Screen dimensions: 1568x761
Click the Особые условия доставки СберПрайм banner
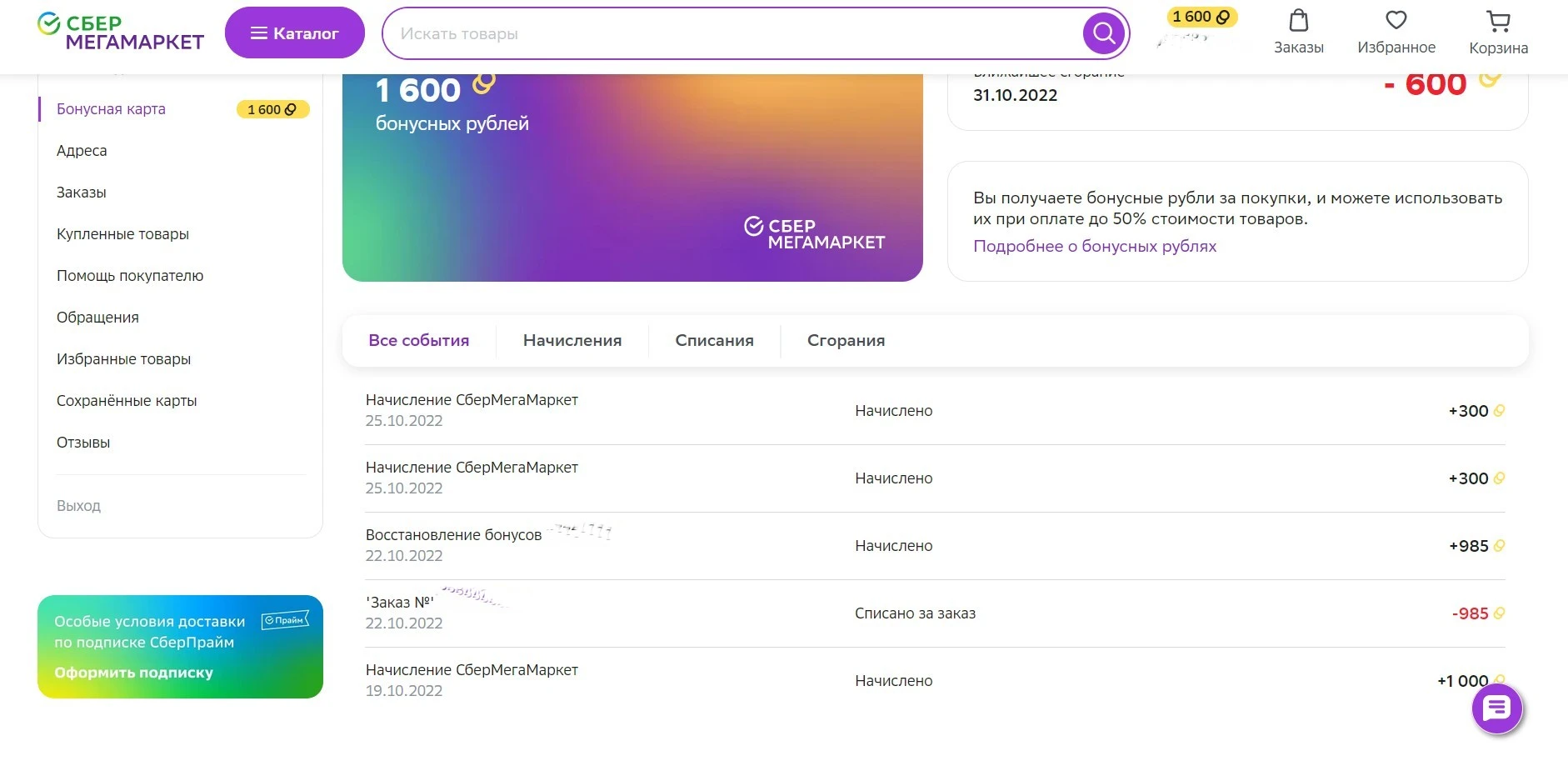(x=180, y=647)
